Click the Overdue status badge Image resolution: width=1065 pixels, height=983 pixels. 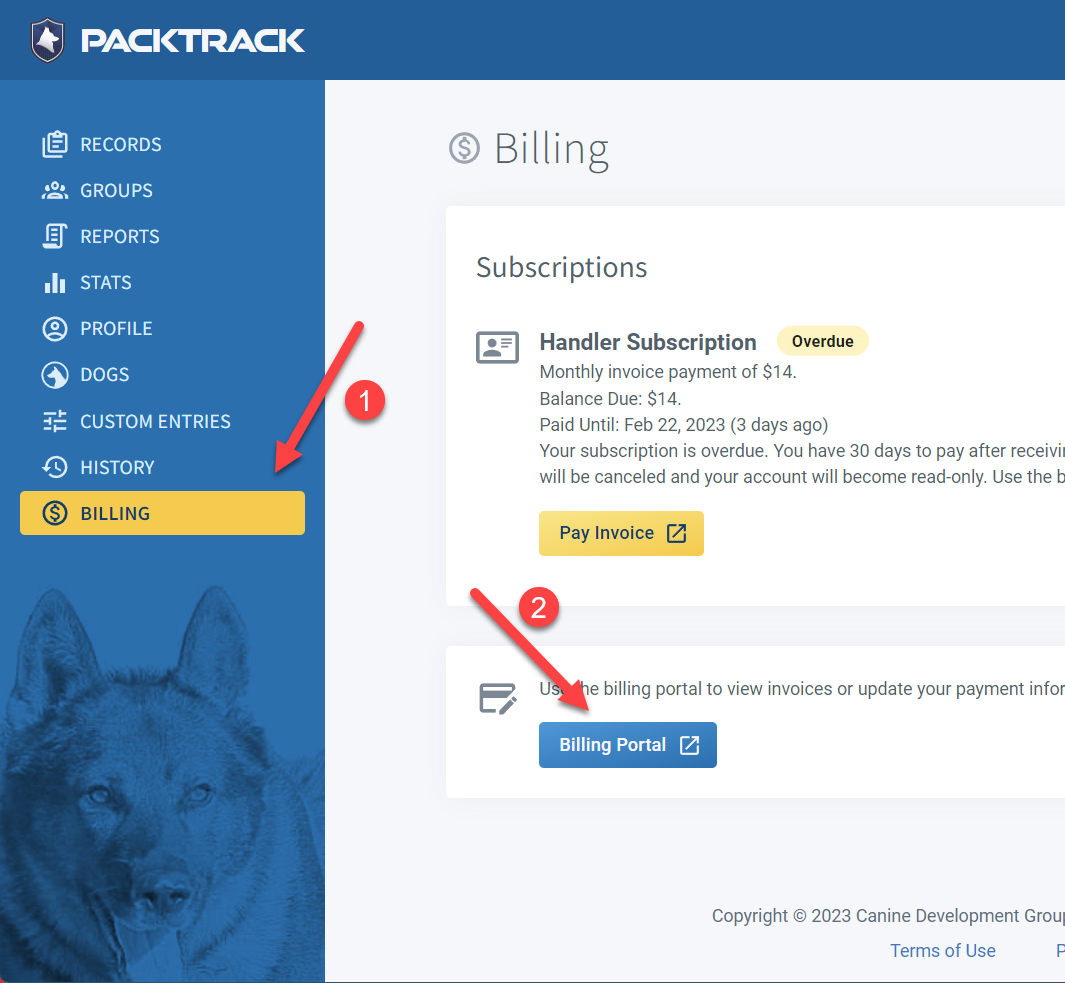point(823,341)
